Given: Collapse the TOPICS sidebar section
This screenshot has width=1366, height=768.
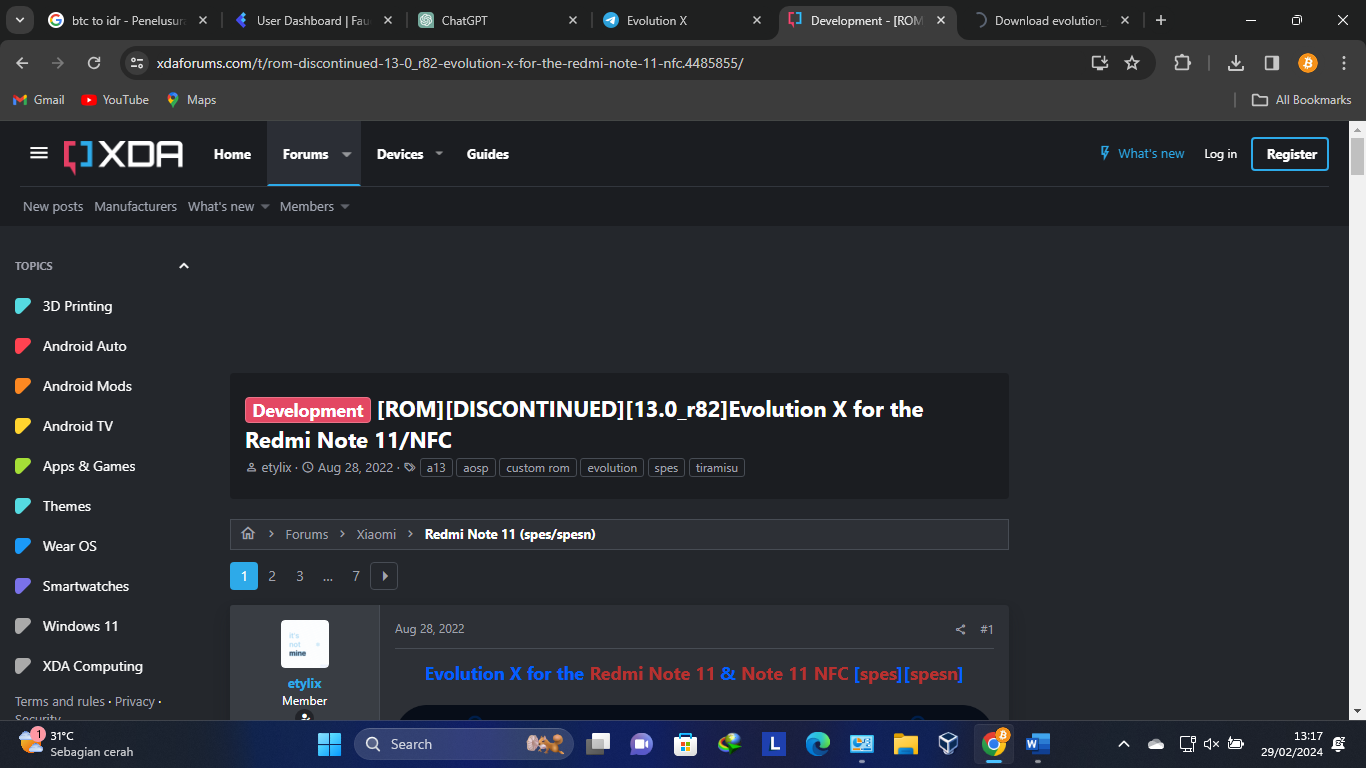Looking at the screenshot, I should click(183, 266).
